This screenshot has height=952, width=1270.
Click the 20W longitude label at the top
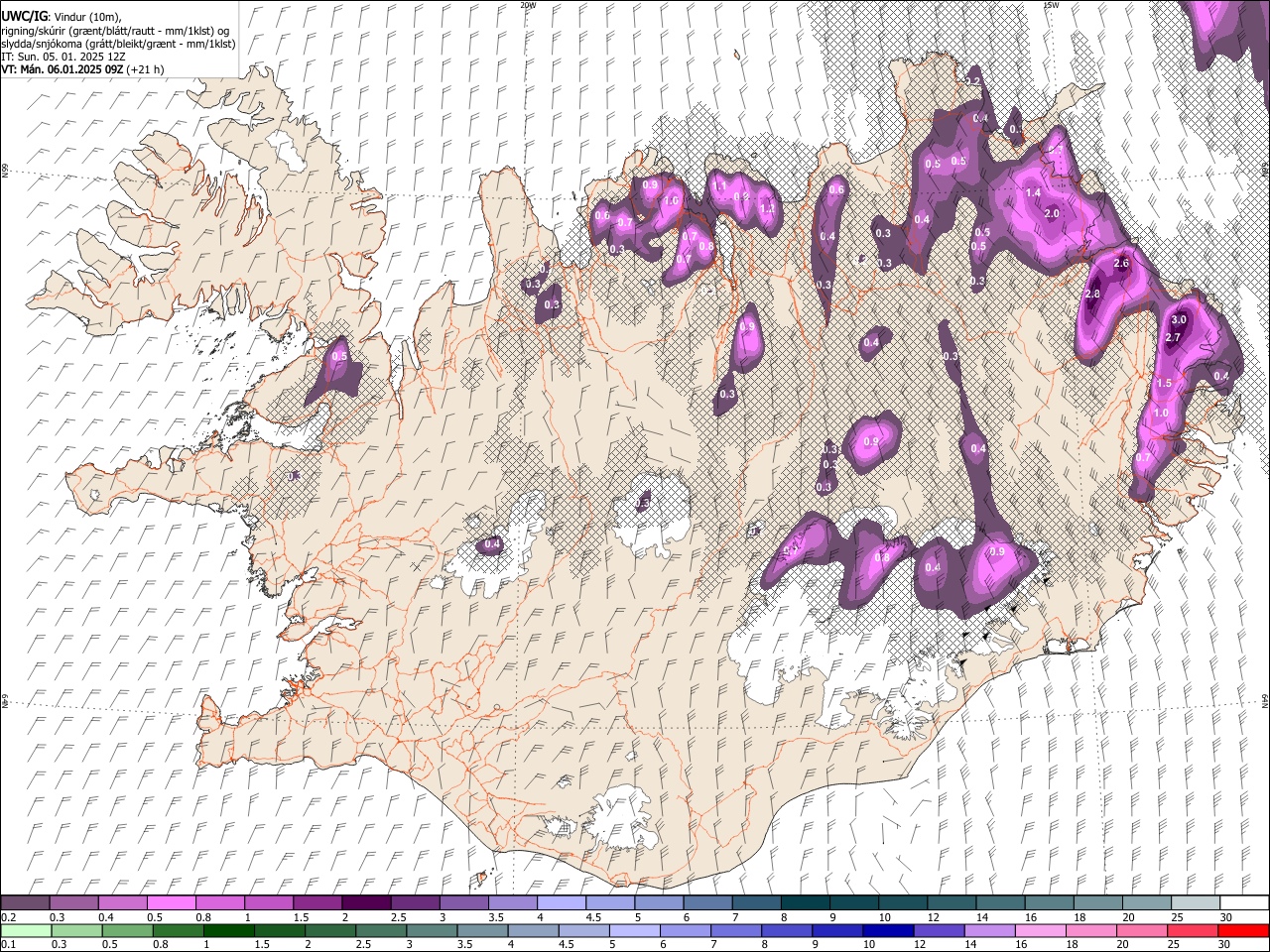click(x=528, y=5)
